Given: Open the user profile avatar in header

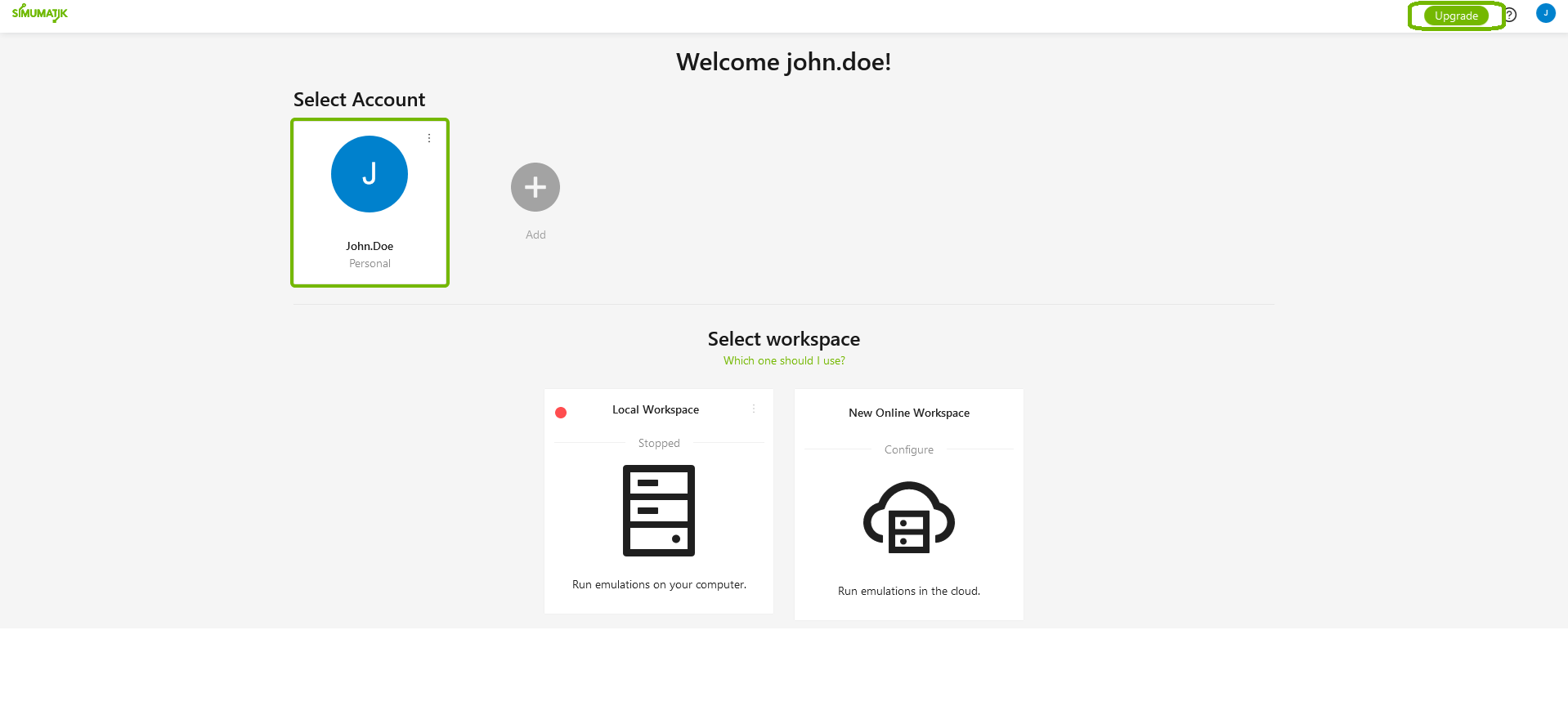Looking at the screenshot, I should click(x=1545, y=13).
